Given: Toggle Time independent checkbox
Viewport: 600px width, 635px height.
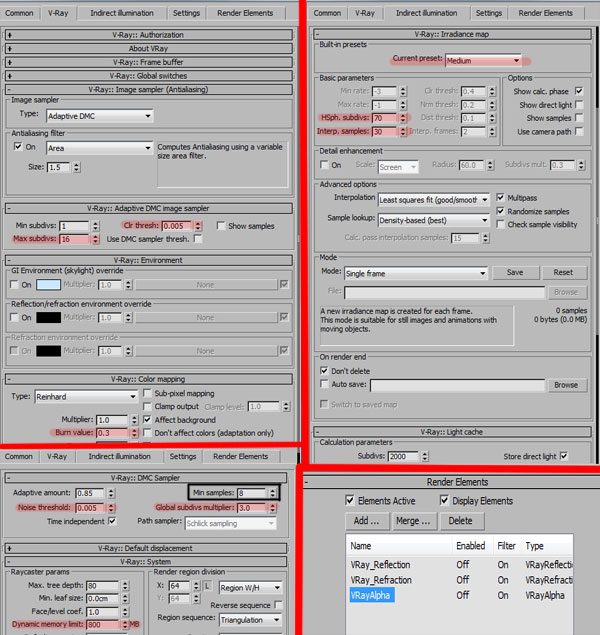Looking at the screenshot, I should click(112, 521).
